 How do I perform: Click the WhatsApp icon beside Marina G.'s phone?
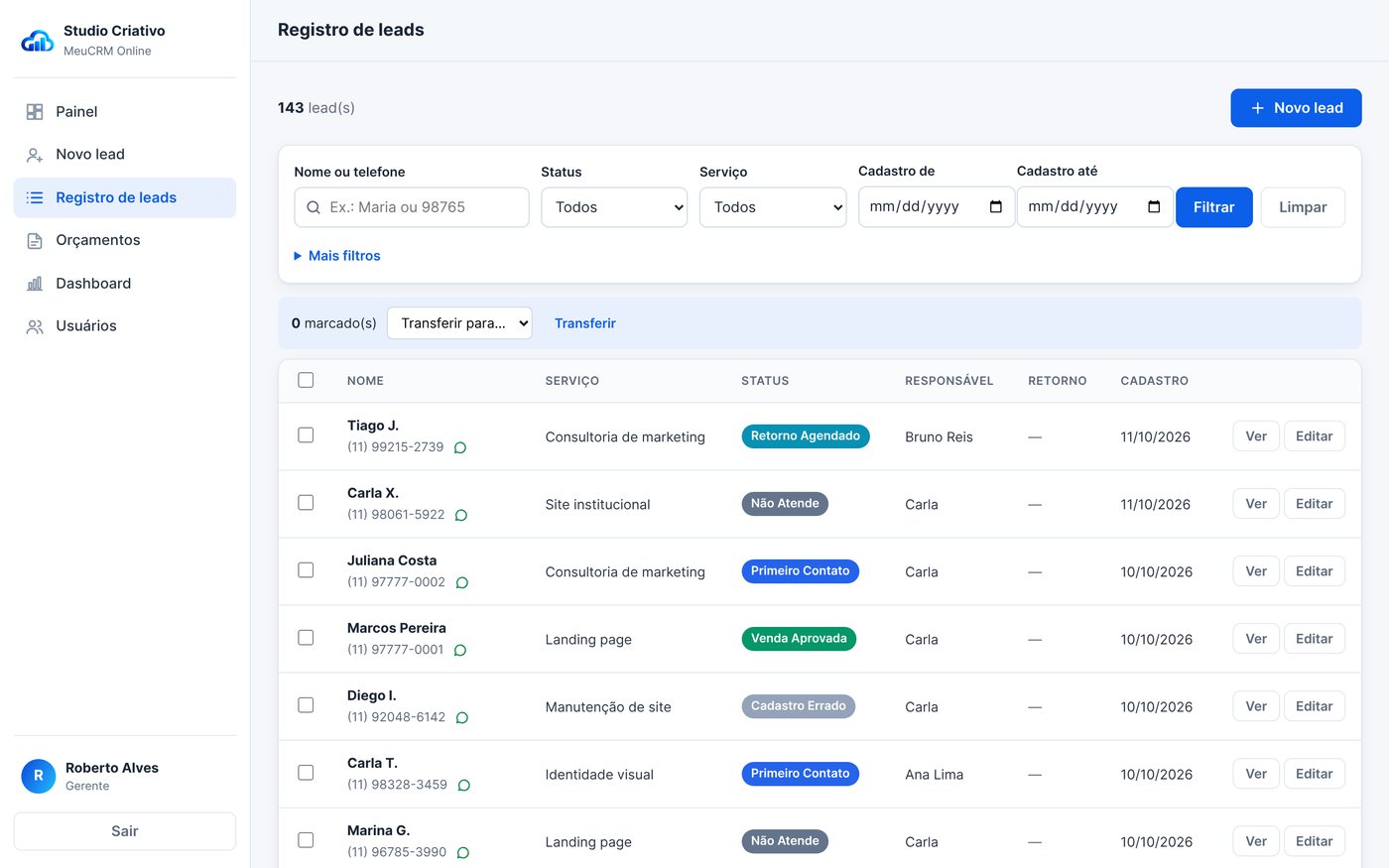463,852
